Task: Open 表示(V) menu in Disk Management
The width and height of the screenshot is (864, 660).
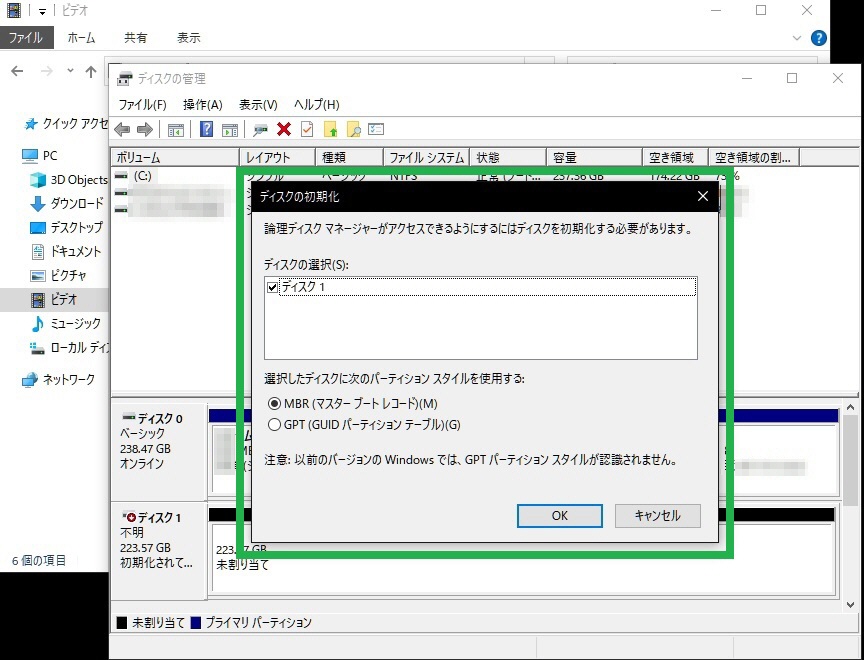Action: 258,105
